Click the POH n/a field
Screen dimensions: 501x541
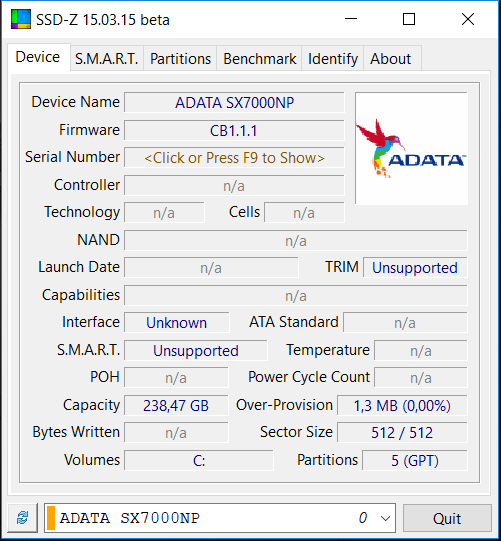pyautogui.click(x=176, y=378)
